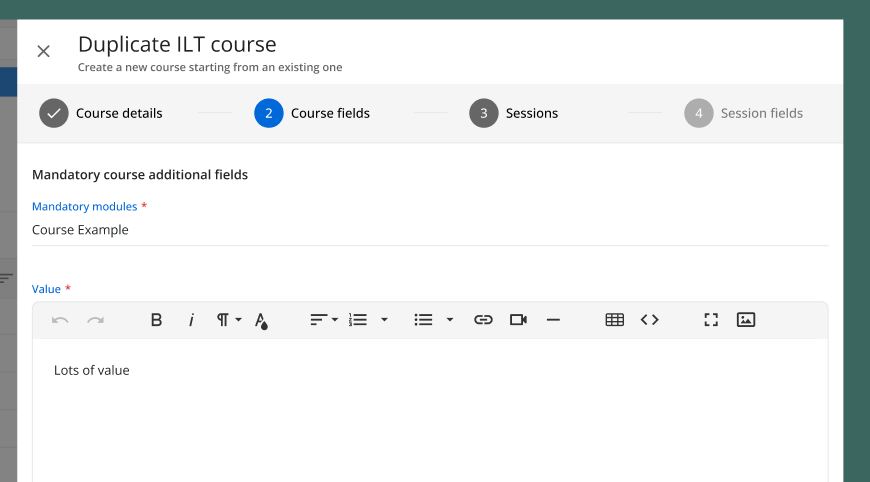870x482 pixels.
Task: Open the paragraph format dropdown
Action: (229, 320)
